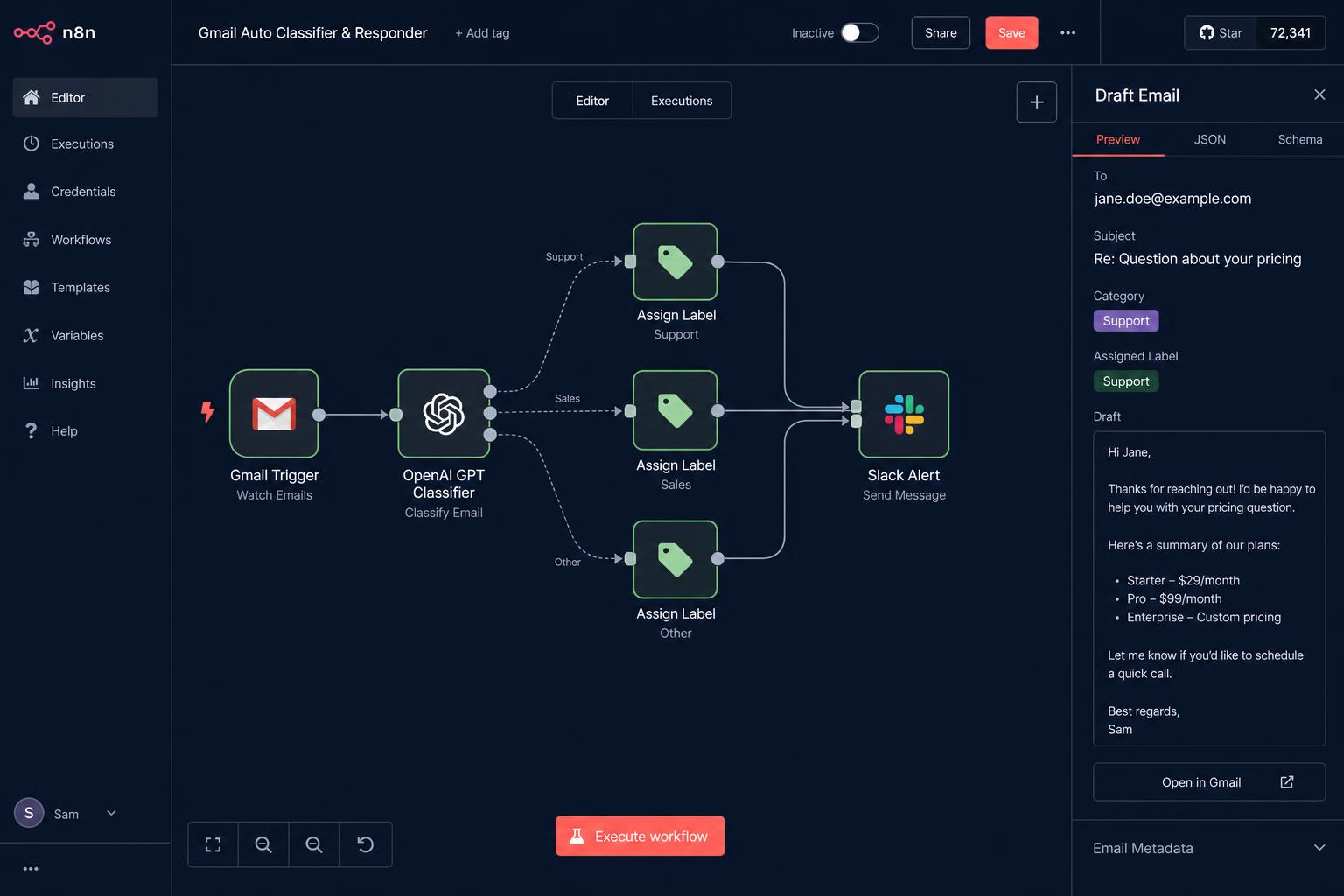The image size is (1344, 896).
Task: Open workflow more options menu
Action: (x=1067, y=33)
